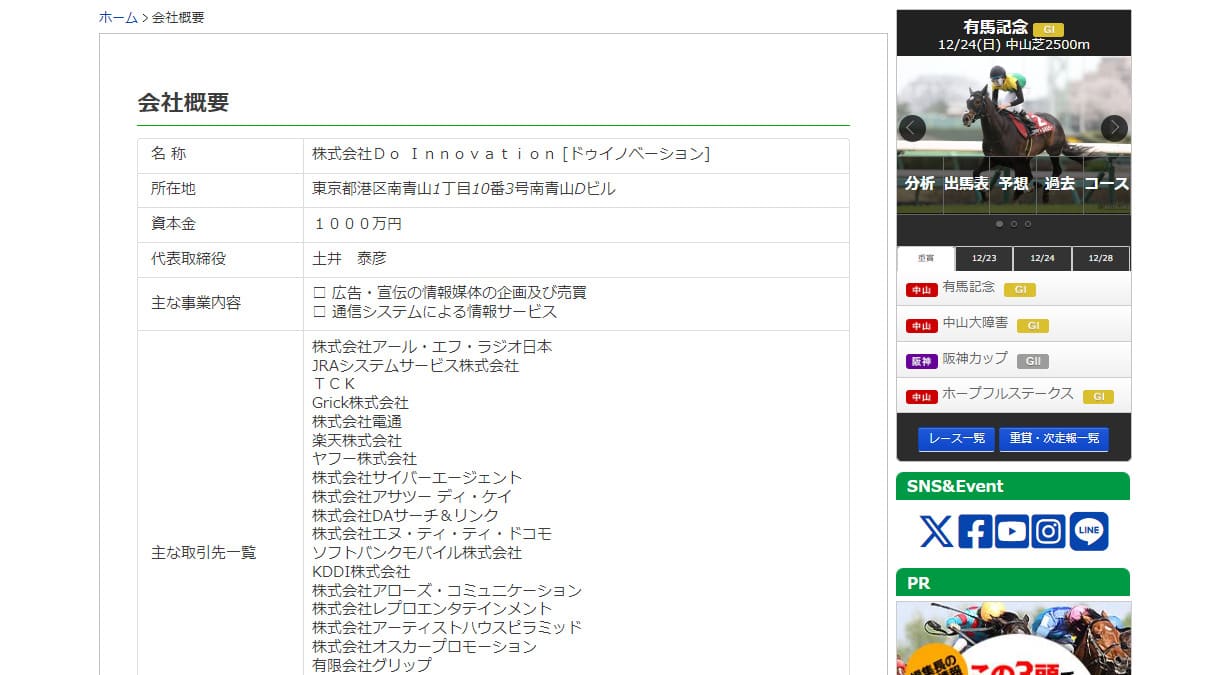The height and width of the screenshot is (675, 1230).
Task: Click GI badge beside 中山大障害
Action: pyautogui.click(x=1033, y=325)
